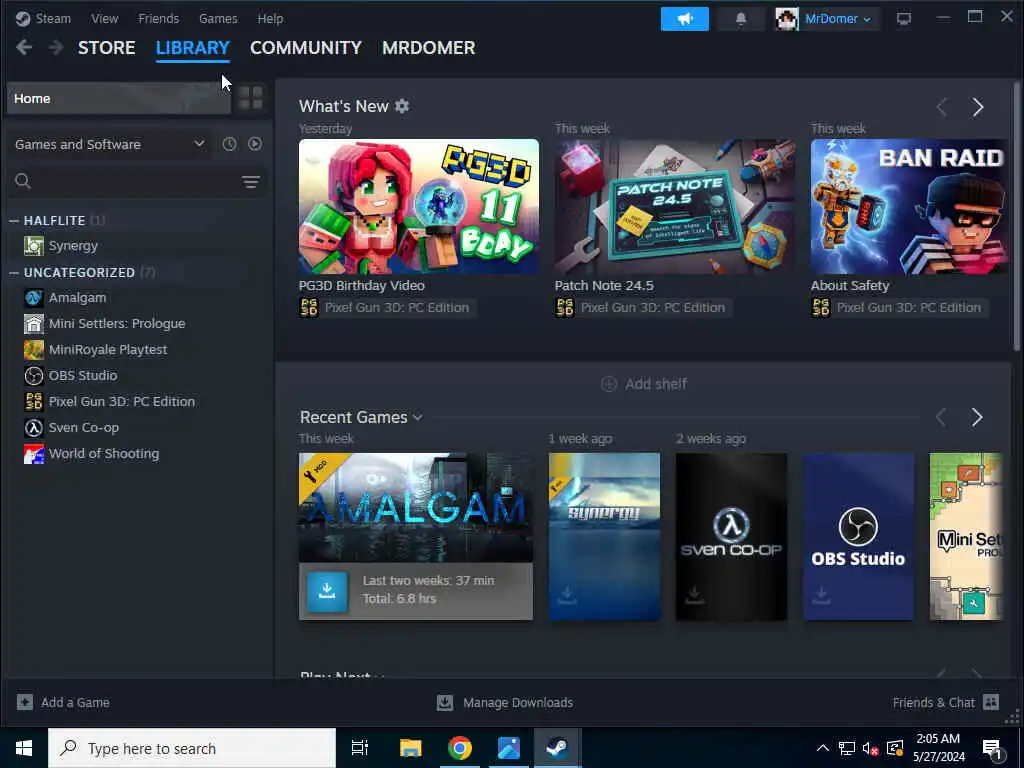Select Mini Settlers: Prologue in list
The image size is (1024, 768).
point(117,324)
